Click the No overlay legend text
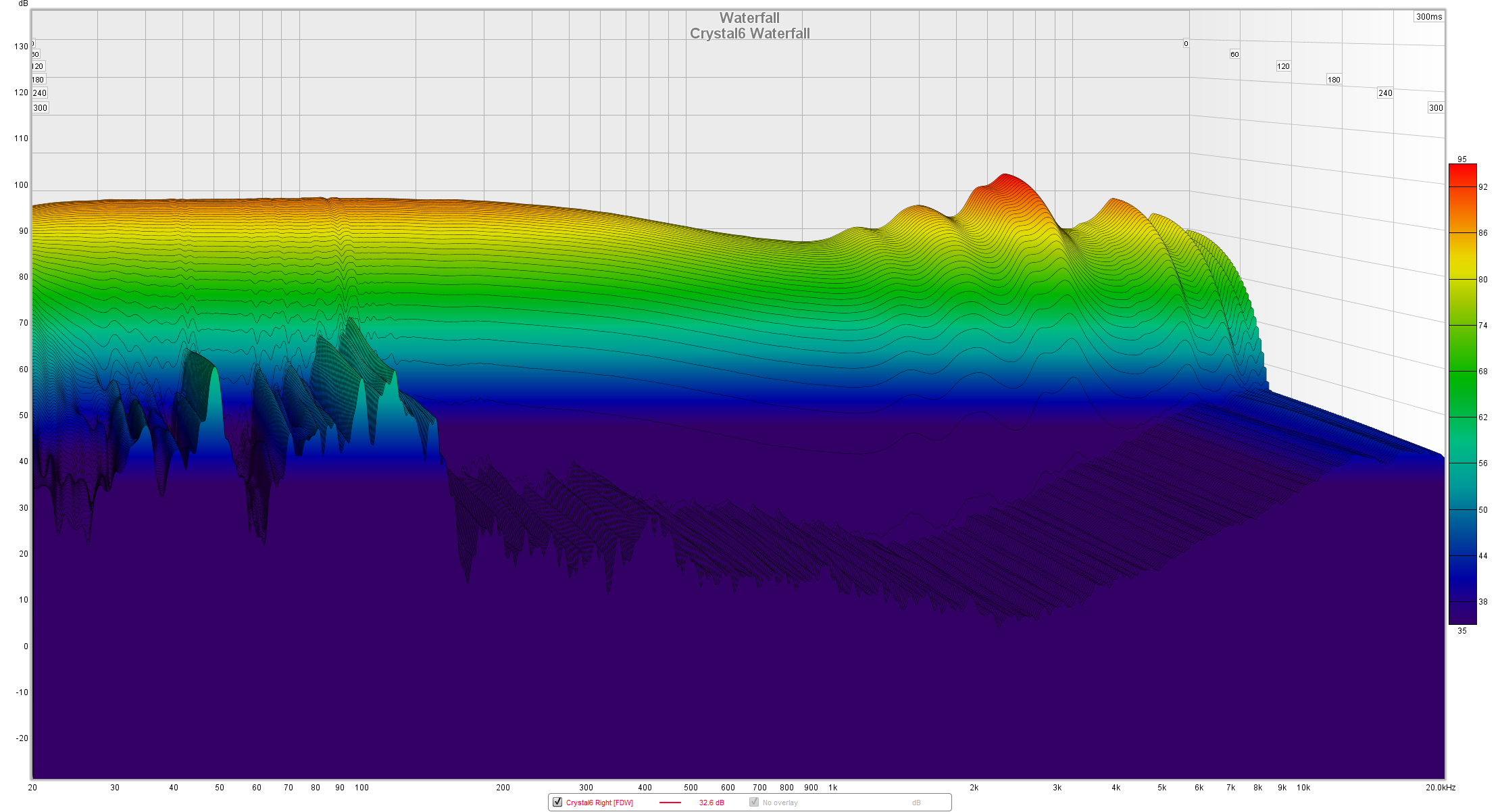 click(x=780, y=803)
